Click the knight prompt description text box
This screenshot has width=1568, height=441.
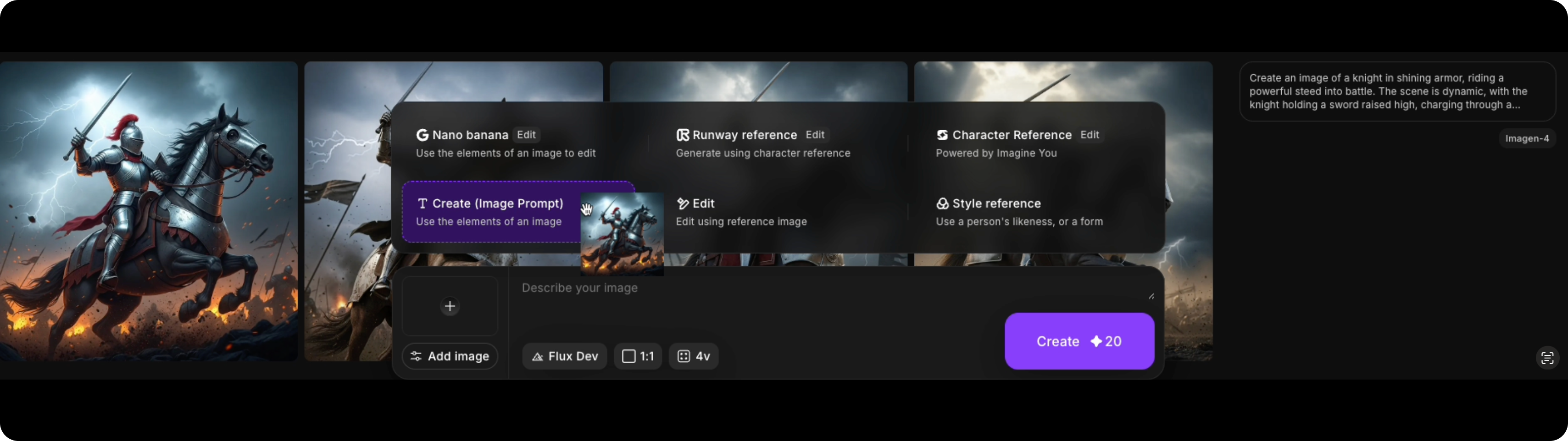(x=1396, y=92)
